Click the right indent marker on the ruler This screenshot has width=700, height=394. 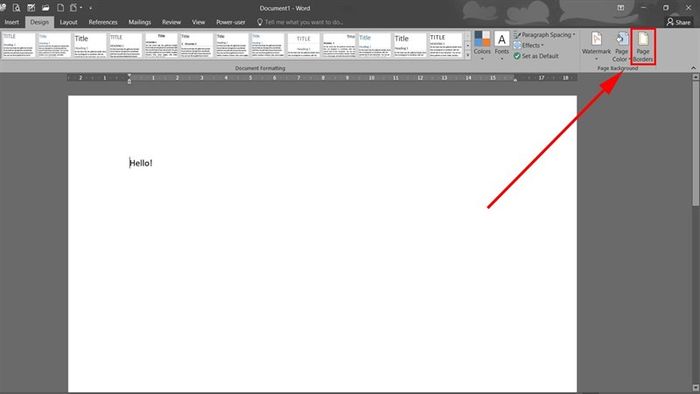pyautogui.click(x=515, y=79)
